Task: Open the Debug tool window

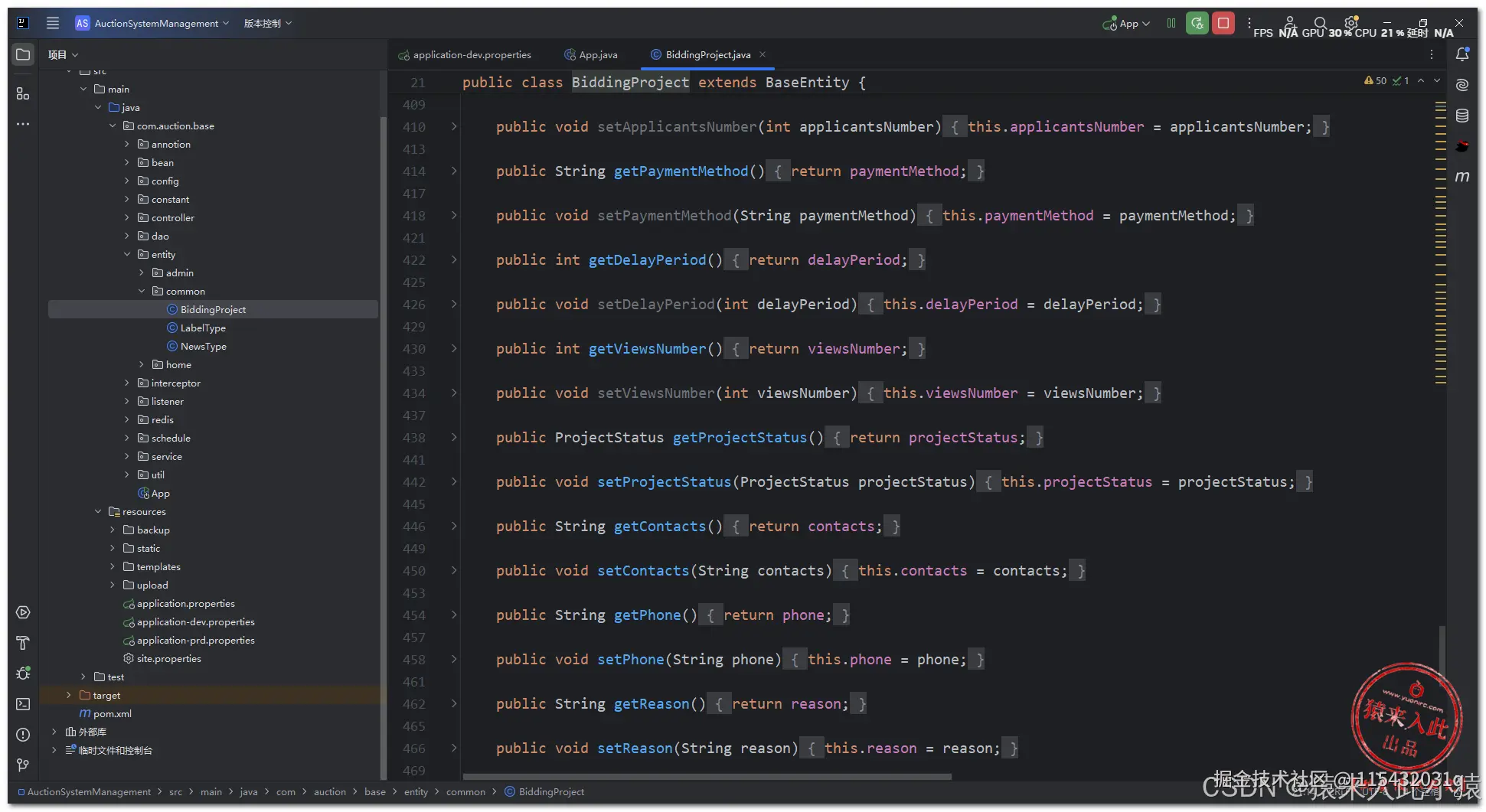Action: click(x=23, y=673)
